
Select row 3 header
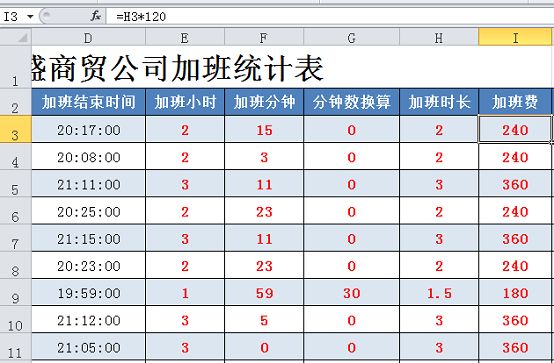click(x=16, y=129)
